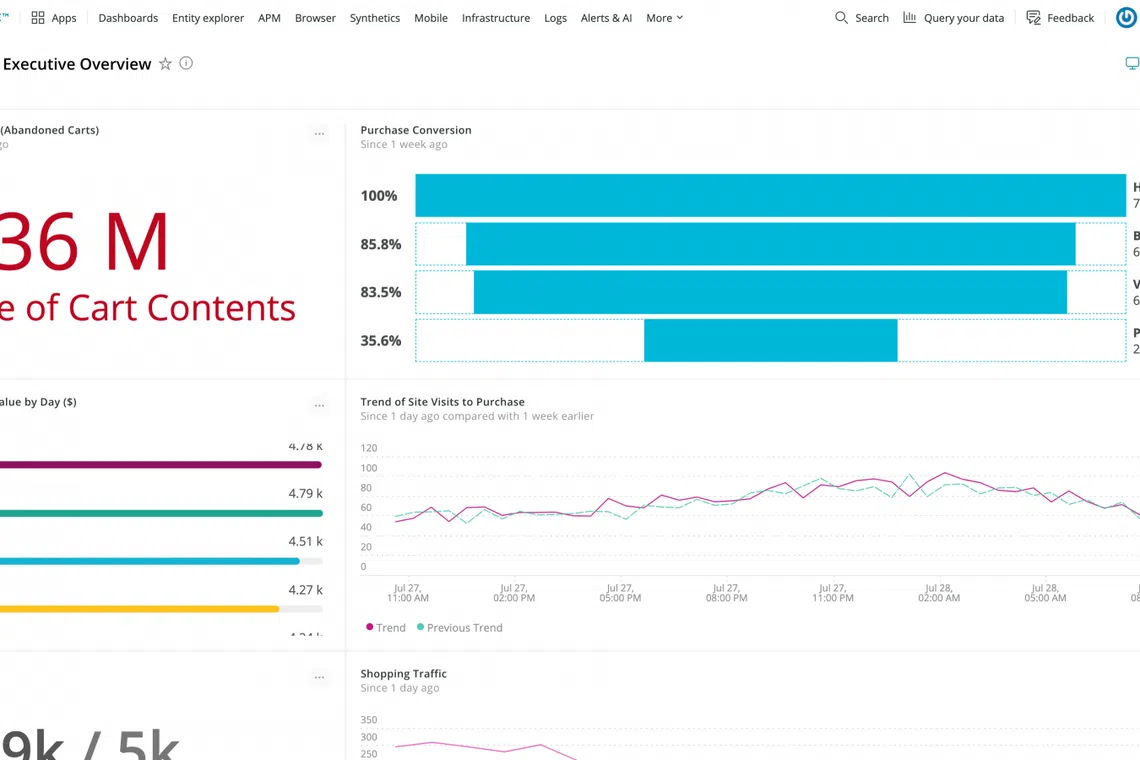Go to the Dashboards menu item
Screen dimensions: 1140x760
(128, 18)
